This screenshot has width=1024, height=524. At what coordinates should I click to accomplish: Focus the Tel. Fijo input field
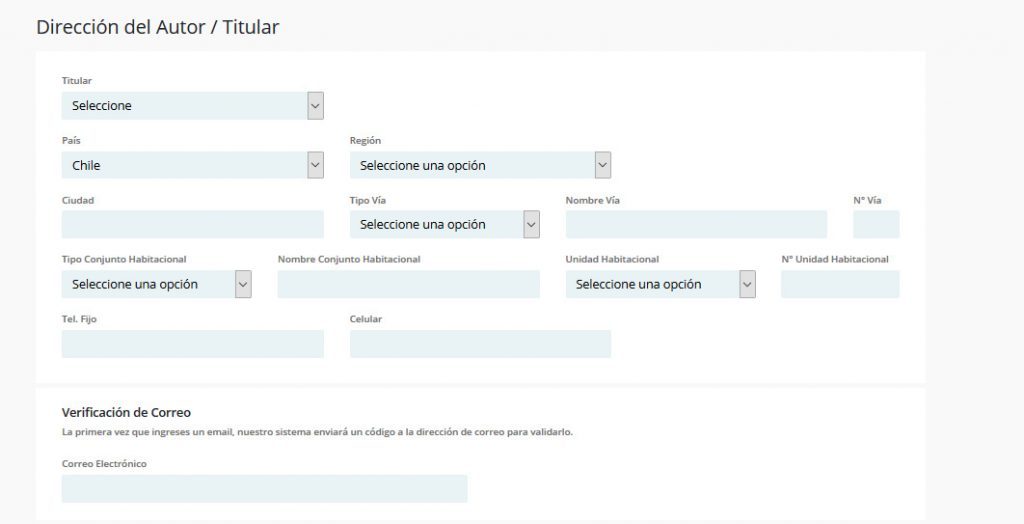click(193, 344)
